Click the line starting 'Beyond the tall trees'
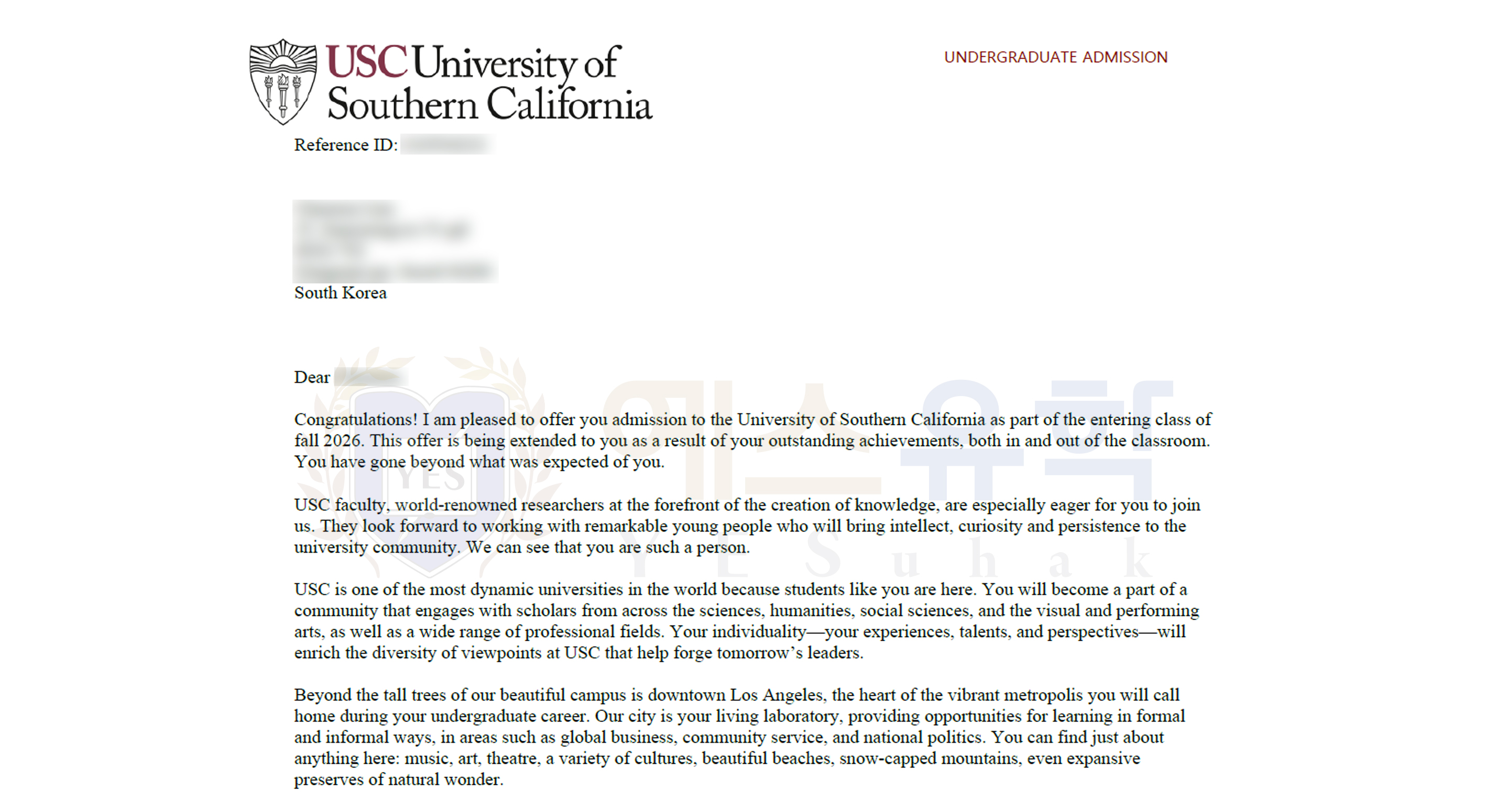This screenshot has width=1486, height=812. 736,695
